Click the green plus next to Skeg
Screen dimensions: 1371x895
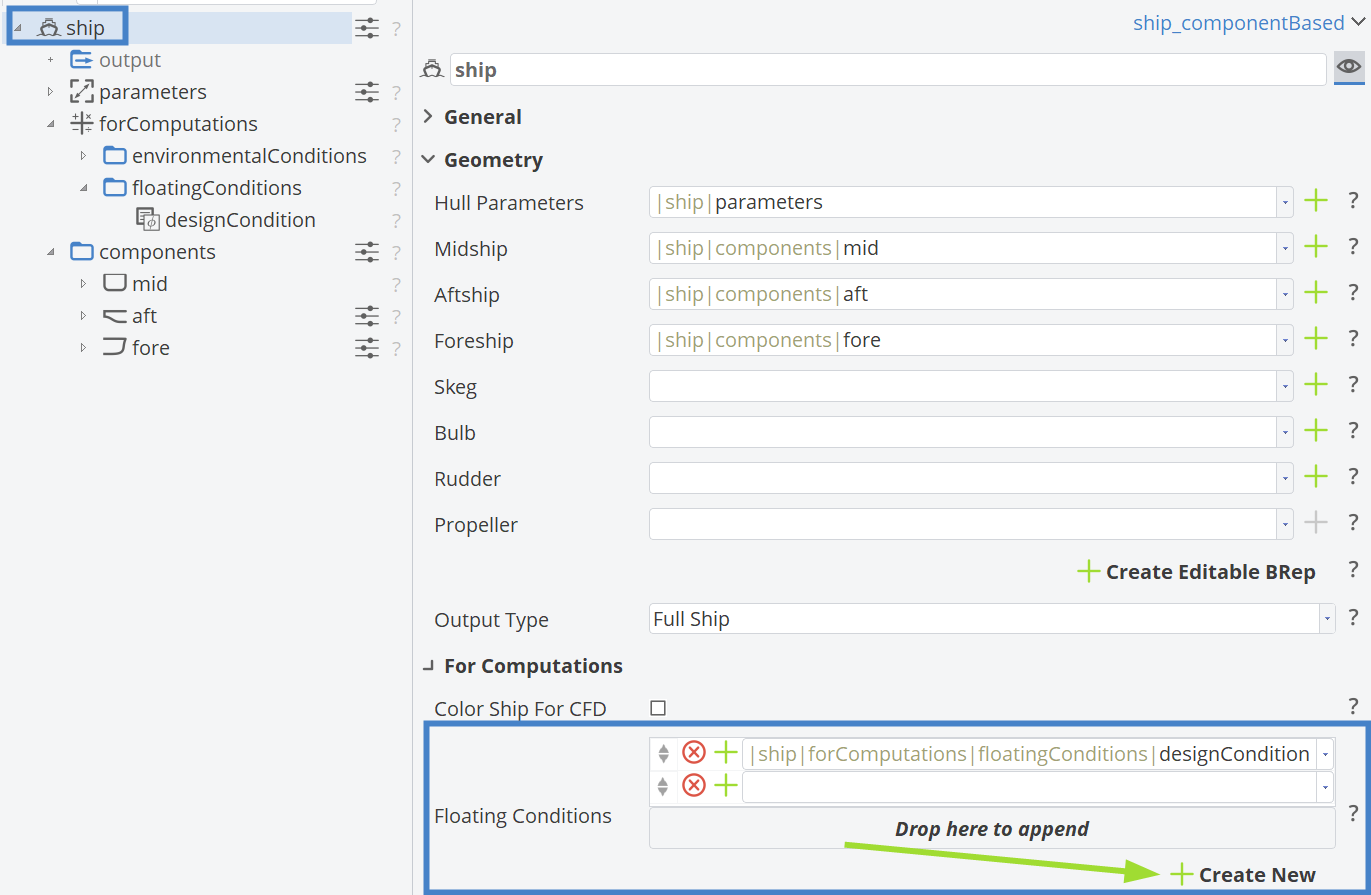click(x=1316, y=385)
